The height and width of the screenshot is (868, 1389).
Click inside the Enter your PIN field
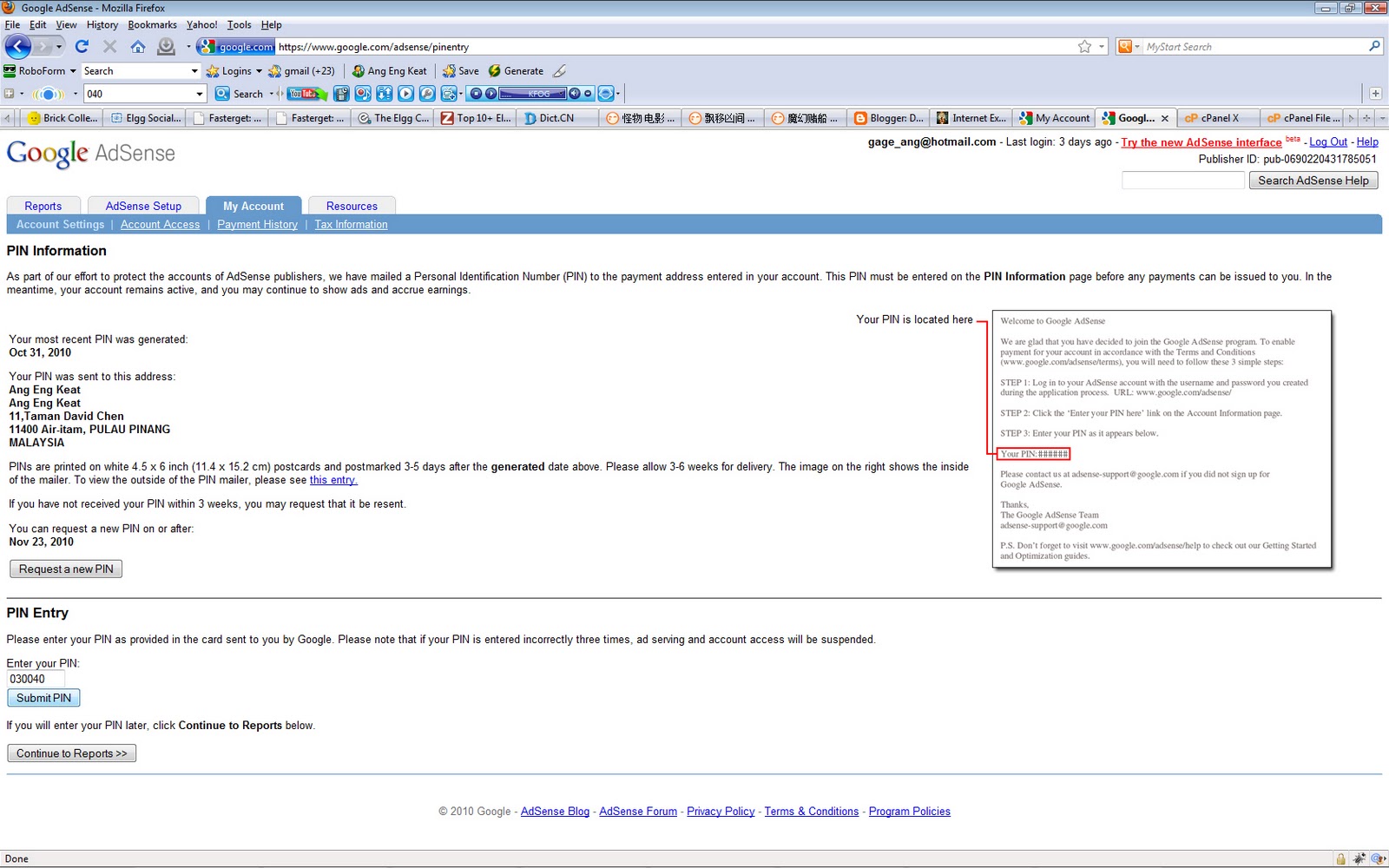[x=36, y=679]
